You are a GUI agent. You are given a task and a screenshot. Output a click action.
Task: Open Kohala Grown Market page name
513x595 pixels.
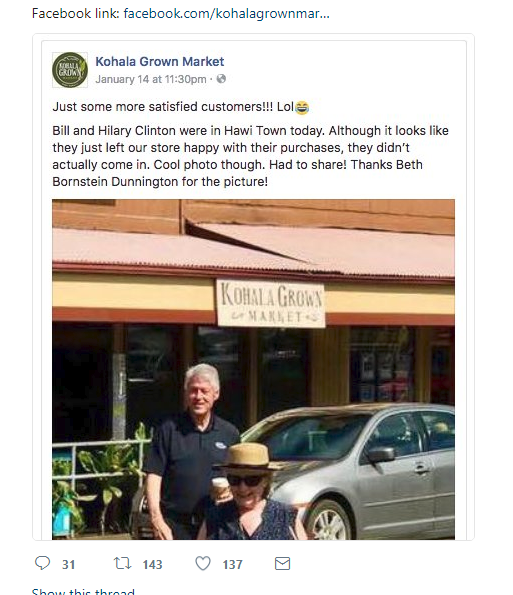159,61
